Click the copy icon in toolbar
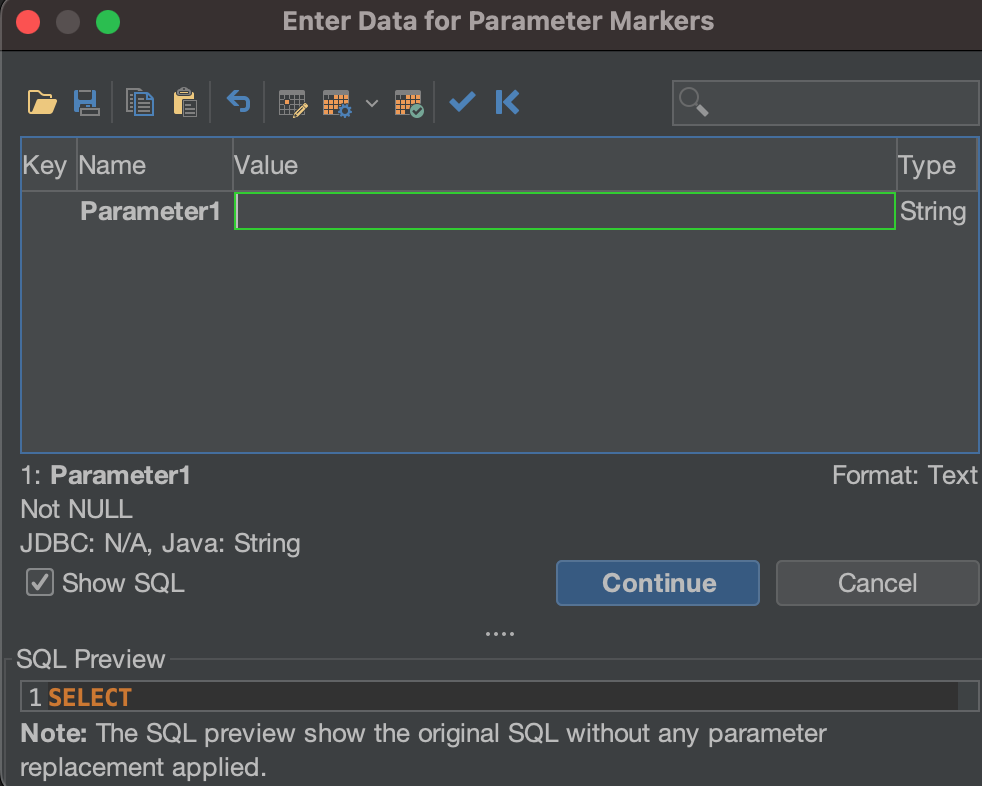Screen dimensions: 982x786 [140, 102]
